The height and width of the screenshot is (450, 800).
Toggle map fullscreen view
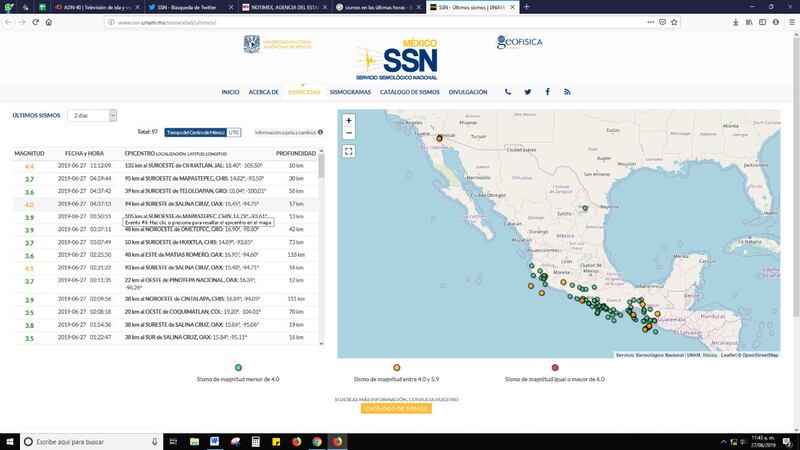pos(348,152)
